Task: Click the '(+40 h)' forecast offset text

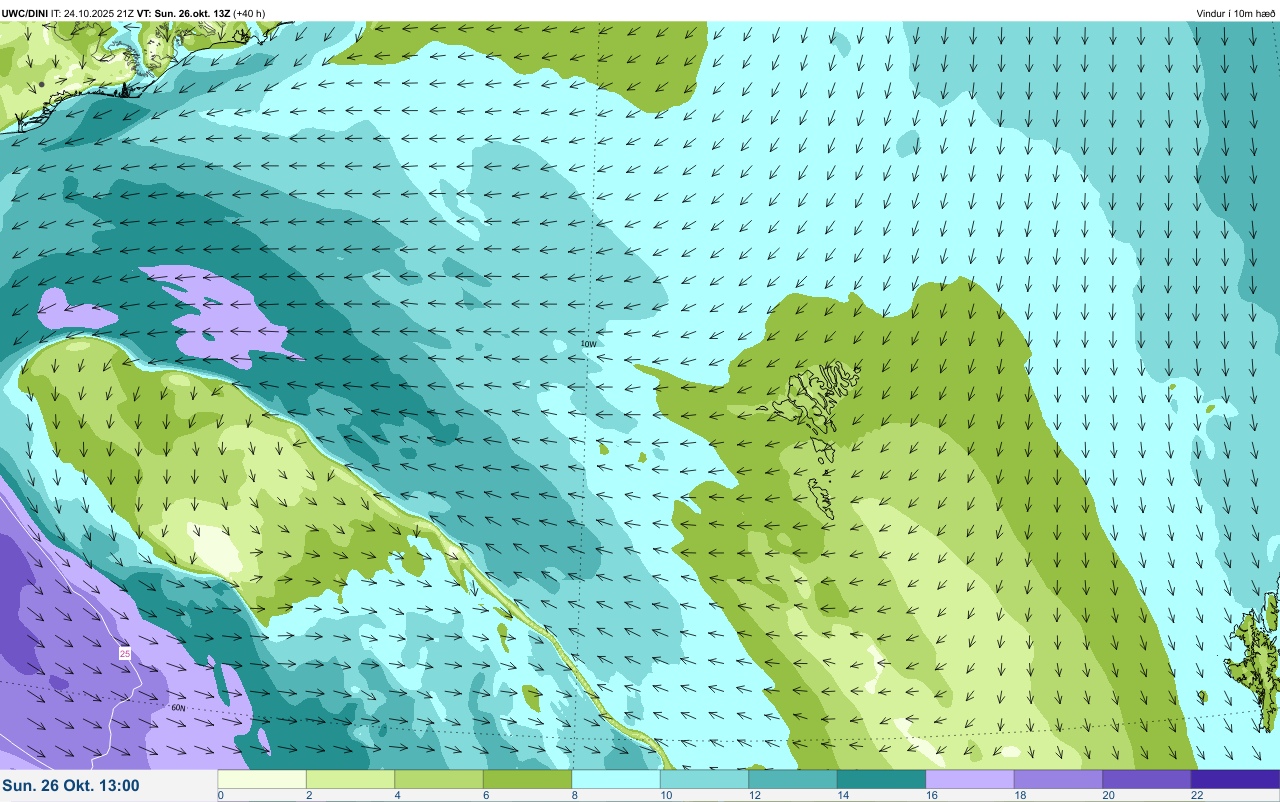Action: click(x=249, y=13)
